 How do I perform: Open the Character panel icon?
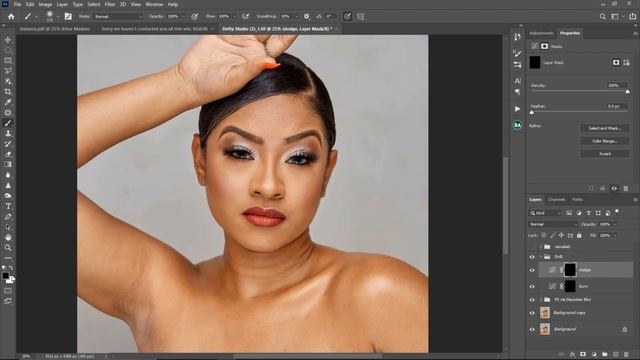[x=518, y=81]
